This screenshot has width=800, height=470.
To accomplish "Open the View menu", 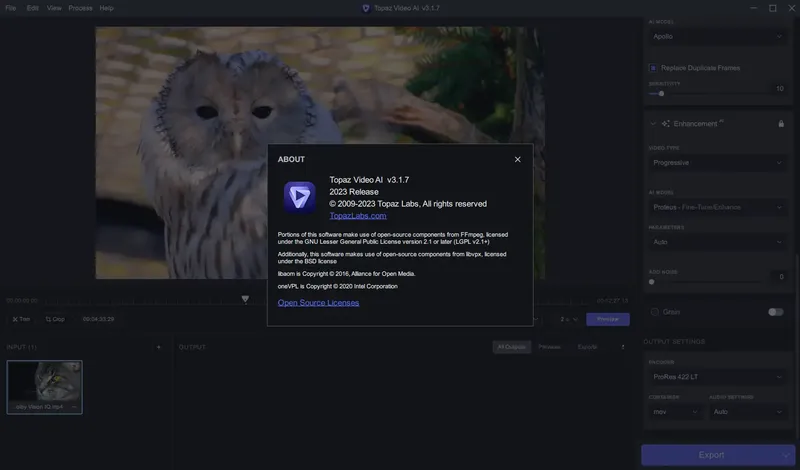I will click(x=54, y=8).
